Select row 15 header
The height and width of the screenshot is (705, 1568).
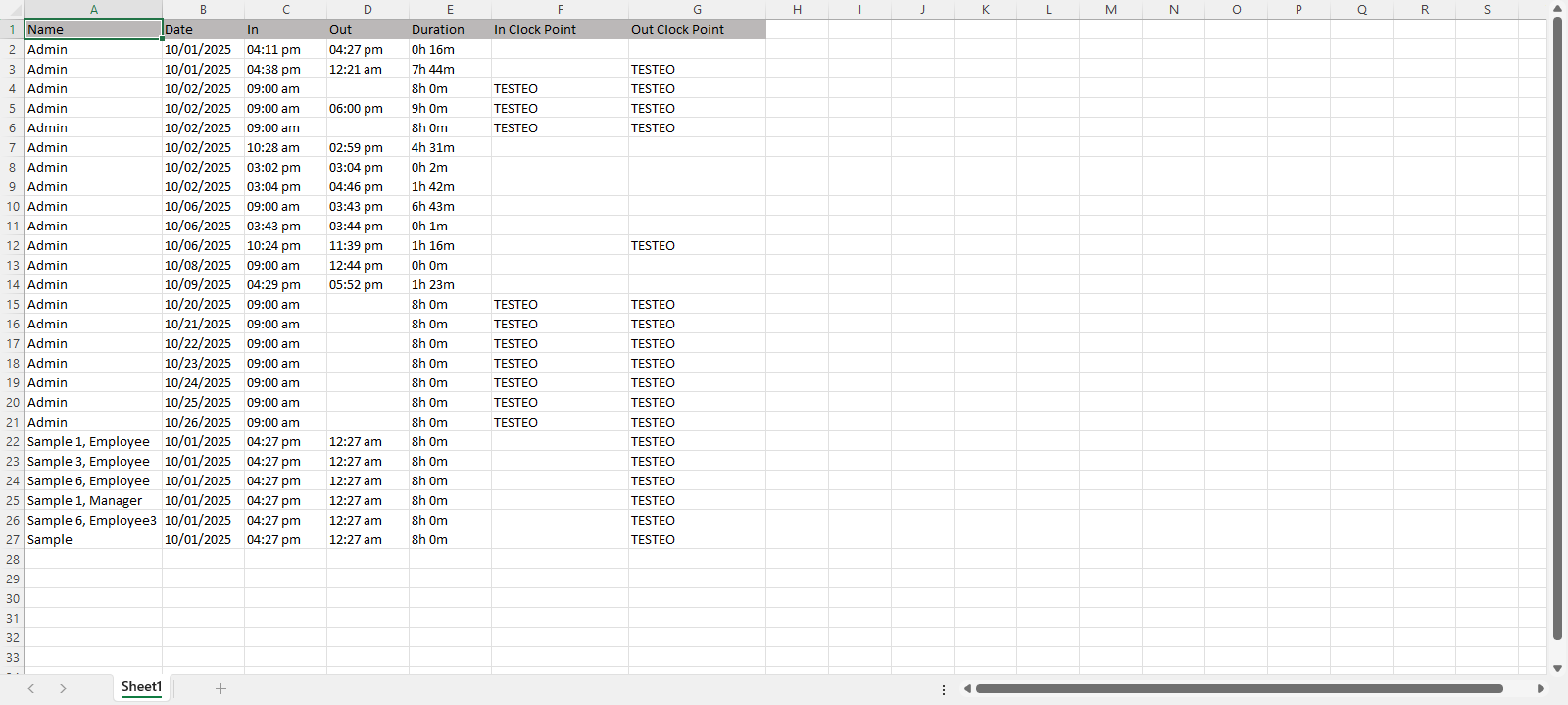click(x=13, y=304)
